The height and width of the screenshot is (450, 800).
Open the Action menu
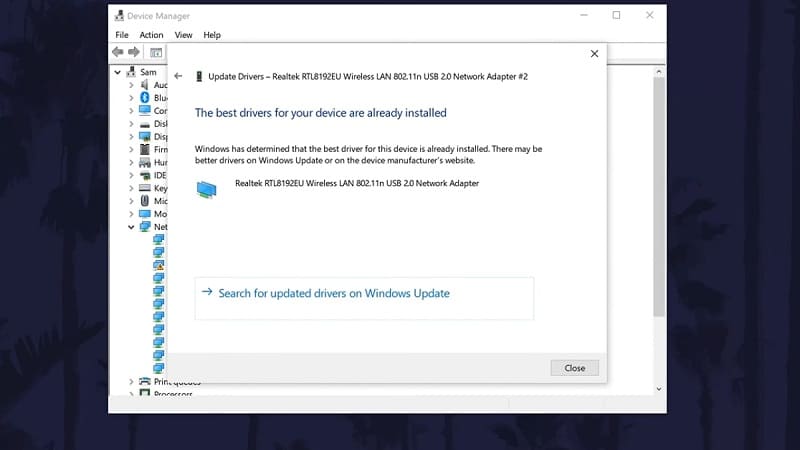151,35
